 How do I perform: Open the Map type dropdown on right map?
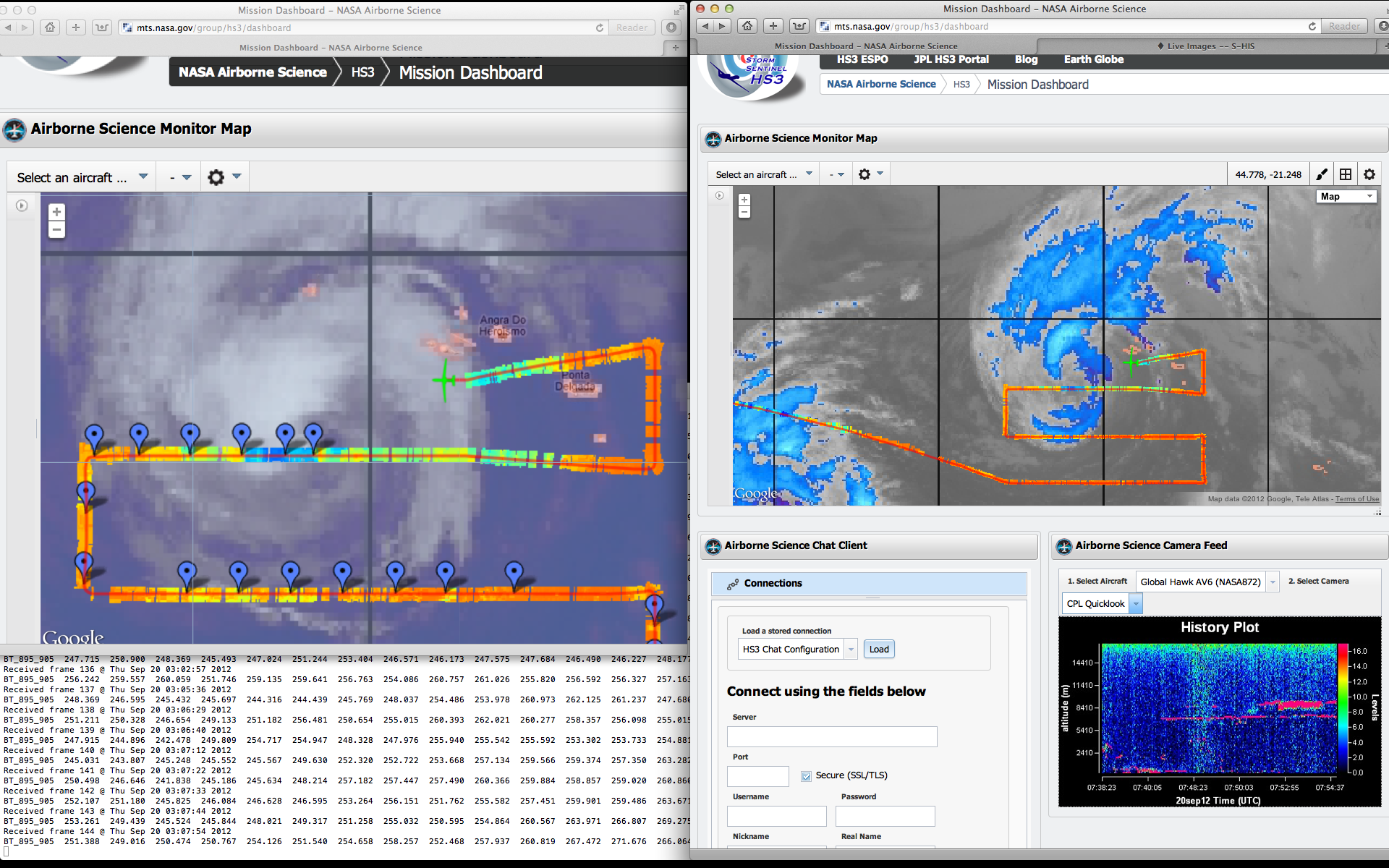point(1346,197)
